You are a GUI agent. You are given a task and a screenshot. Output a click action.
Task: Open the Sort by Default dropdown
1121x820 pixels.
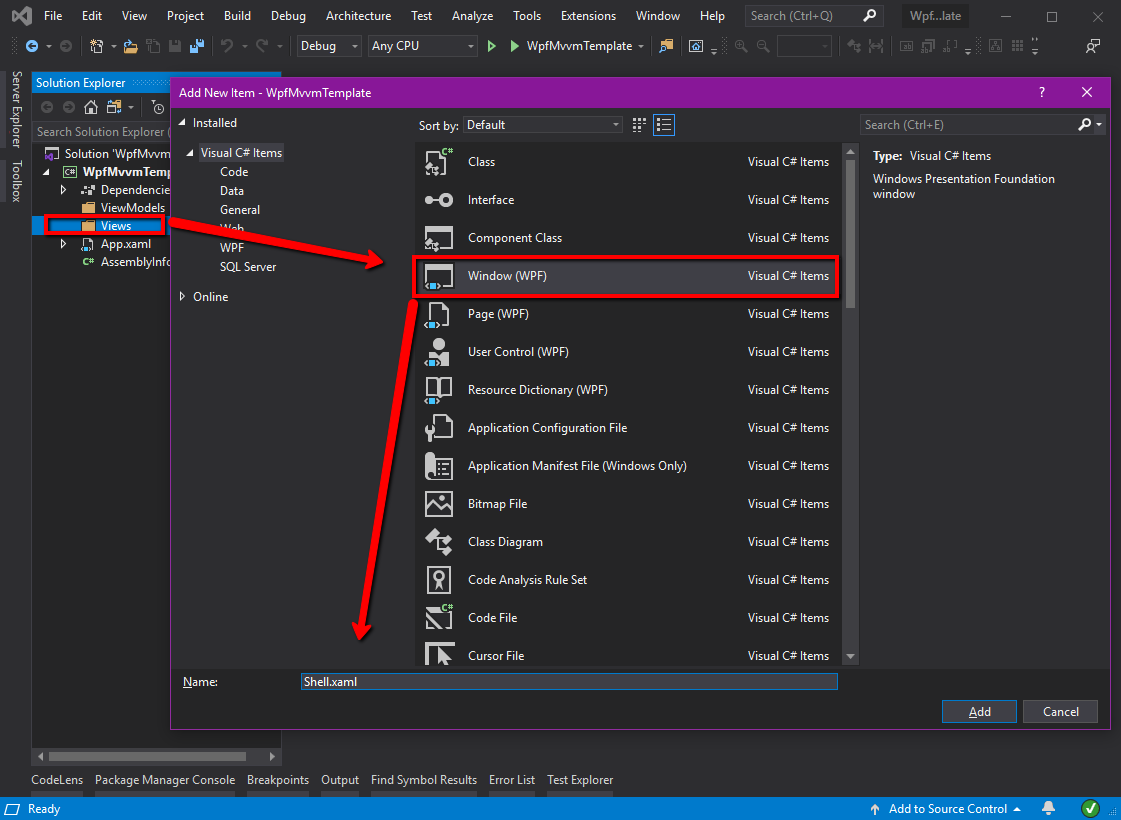(x=543, y=124)
